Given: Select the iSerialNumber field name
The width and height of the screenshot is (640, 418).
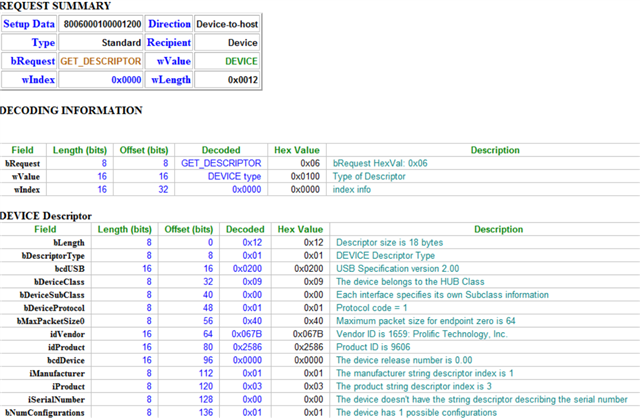Looking at the screenshot, I should coord(56,399).
